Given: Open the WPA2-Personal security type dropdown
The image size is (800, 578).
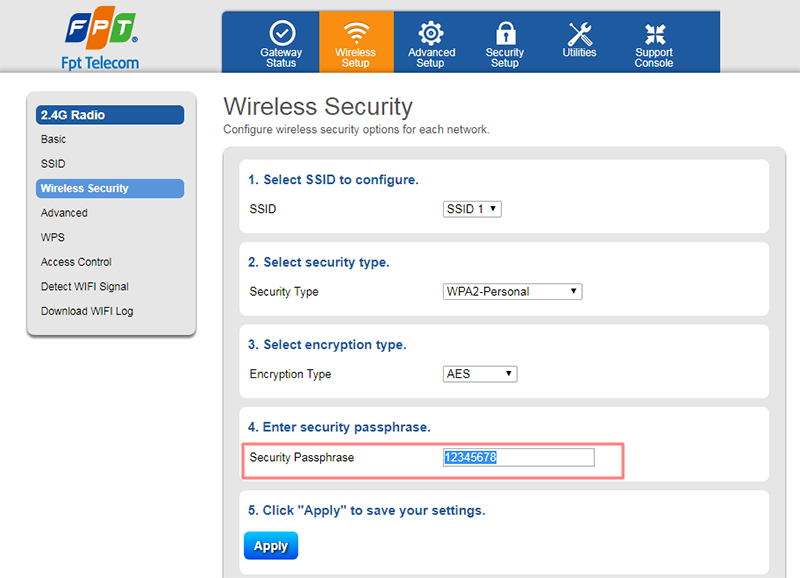Looking at the screenshot, I should tap(512, 291).
